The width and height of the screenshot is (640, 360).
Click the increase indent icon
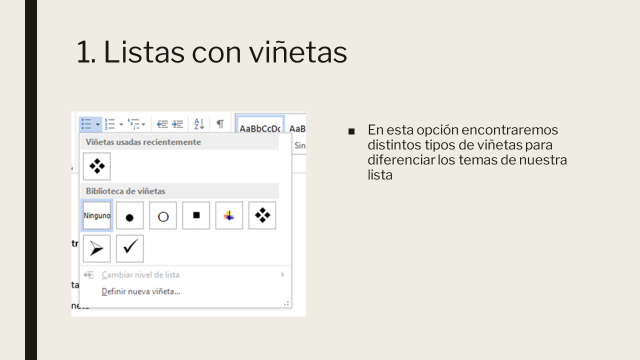coord(178,124)
